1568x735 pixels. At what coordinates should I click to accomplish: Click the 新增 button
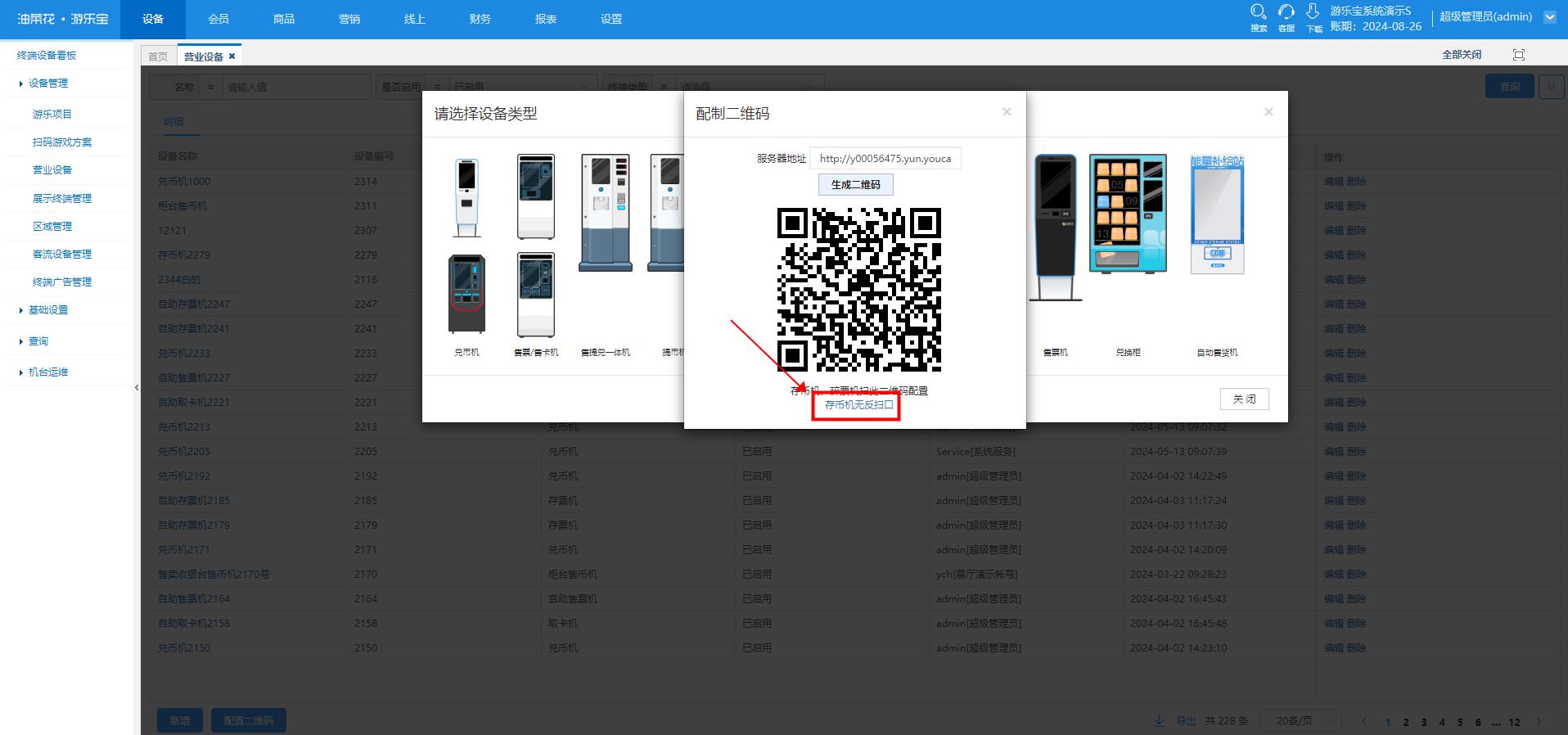(x=180, y=721)
